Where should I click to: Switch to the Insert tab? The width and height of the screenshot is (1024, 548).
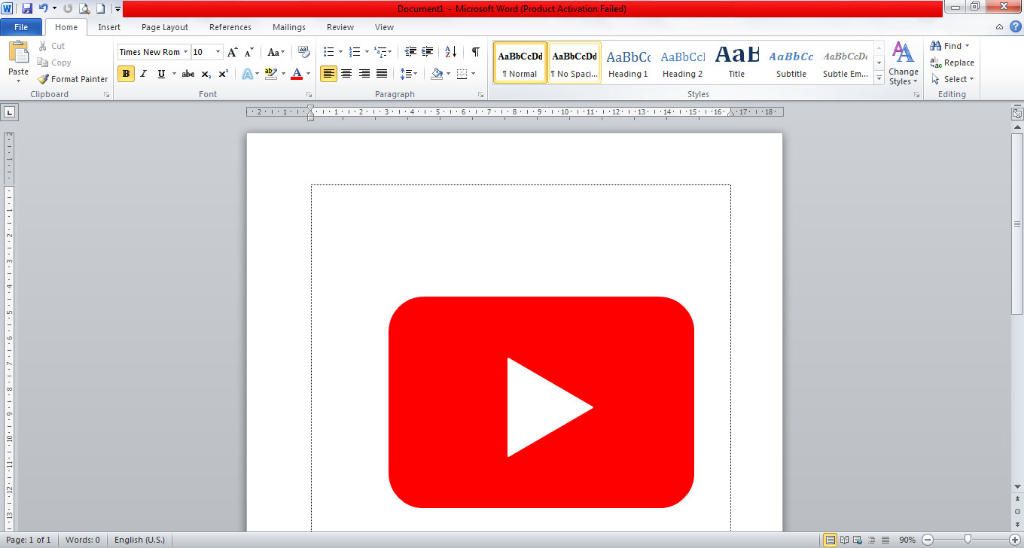pyautogui.click(x=109, y=27)
